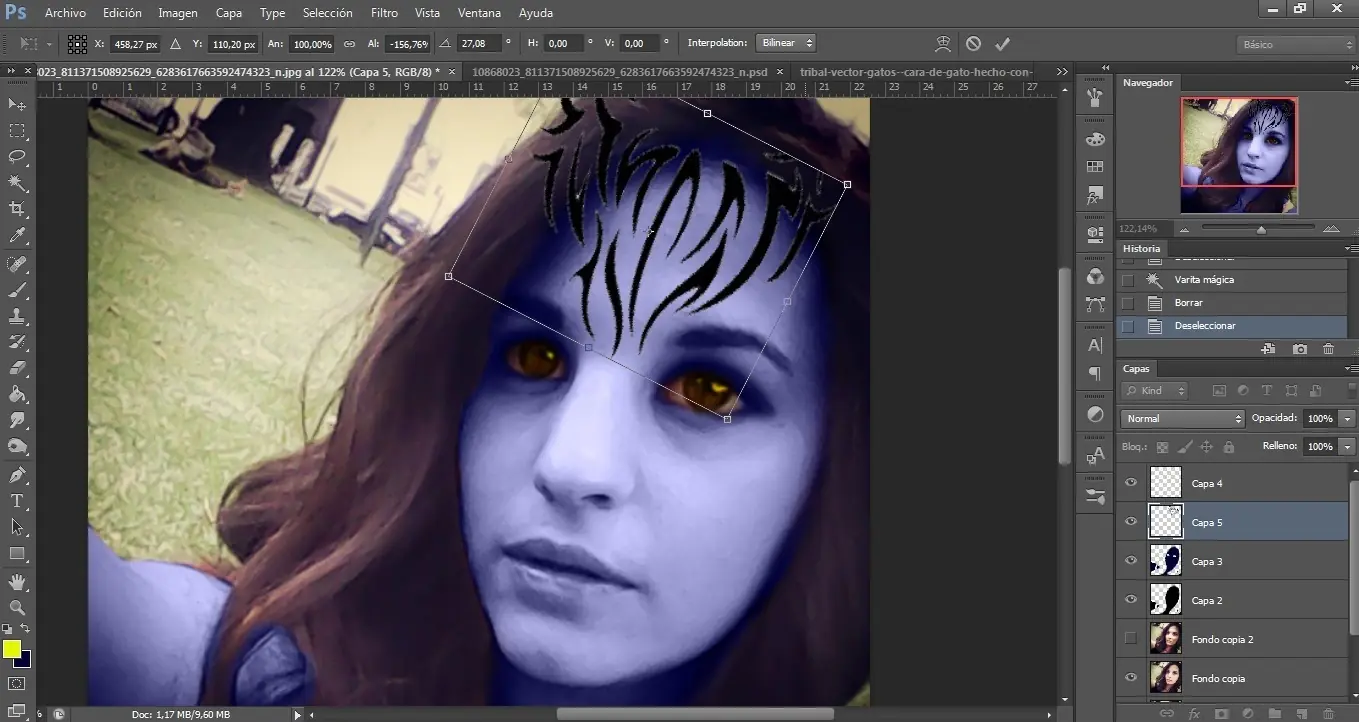Select the Rectangle shape tool

coord(17,553)
